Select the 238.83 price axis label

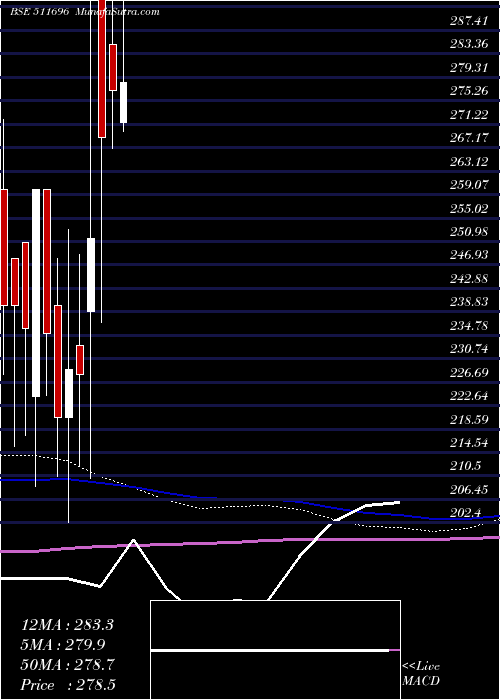pyautogui.click(x=468, y=302)
